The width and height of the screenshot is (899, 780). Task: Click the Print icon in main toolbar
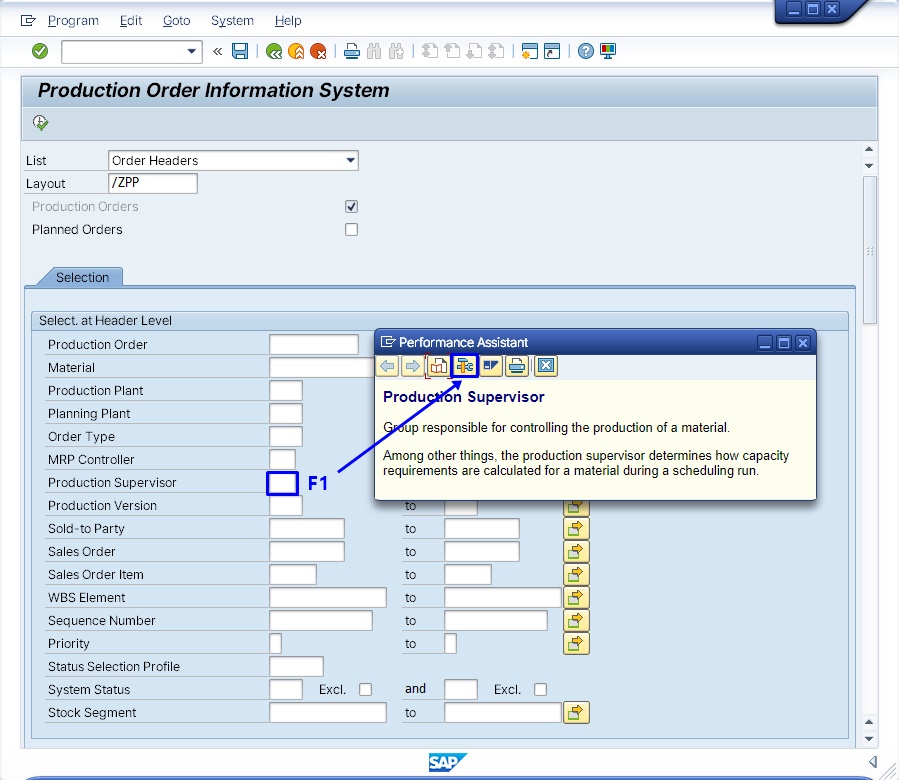point(351,52)
